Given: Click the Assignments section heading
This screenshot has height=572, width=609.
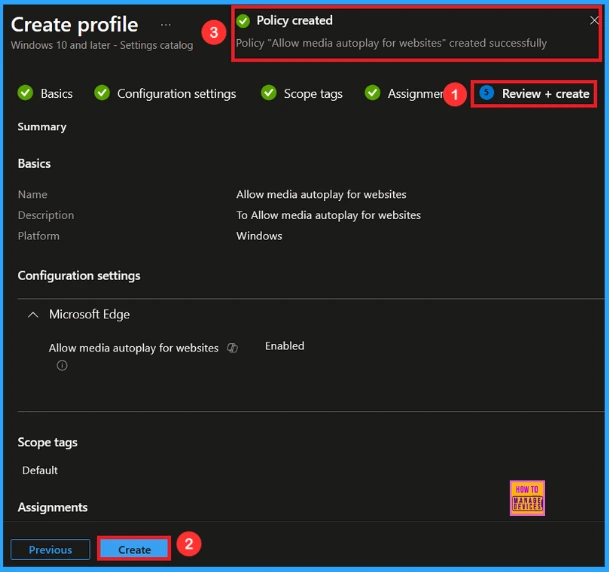Looking at the screenshot, I should [52, 507].
